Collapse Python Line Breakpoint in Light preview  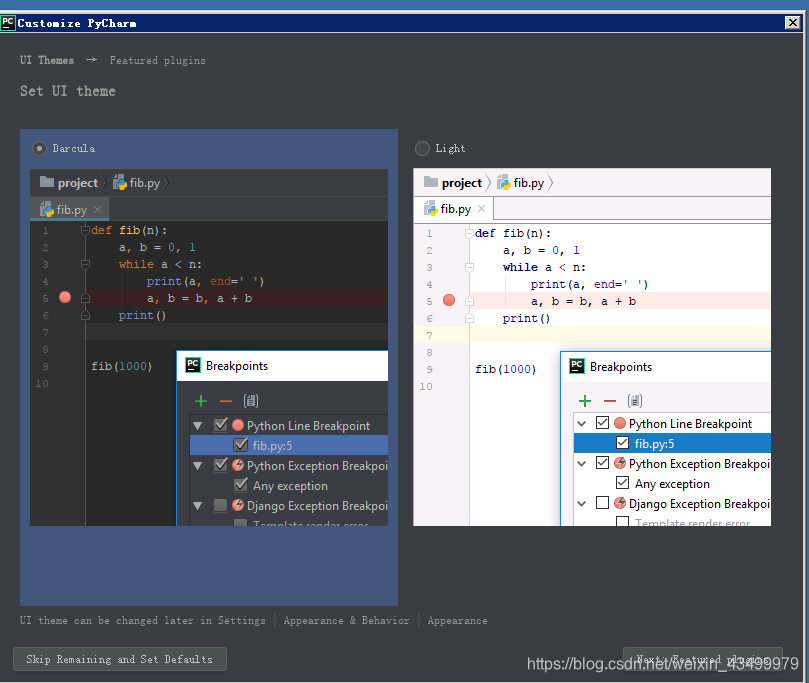coord(581,424)
